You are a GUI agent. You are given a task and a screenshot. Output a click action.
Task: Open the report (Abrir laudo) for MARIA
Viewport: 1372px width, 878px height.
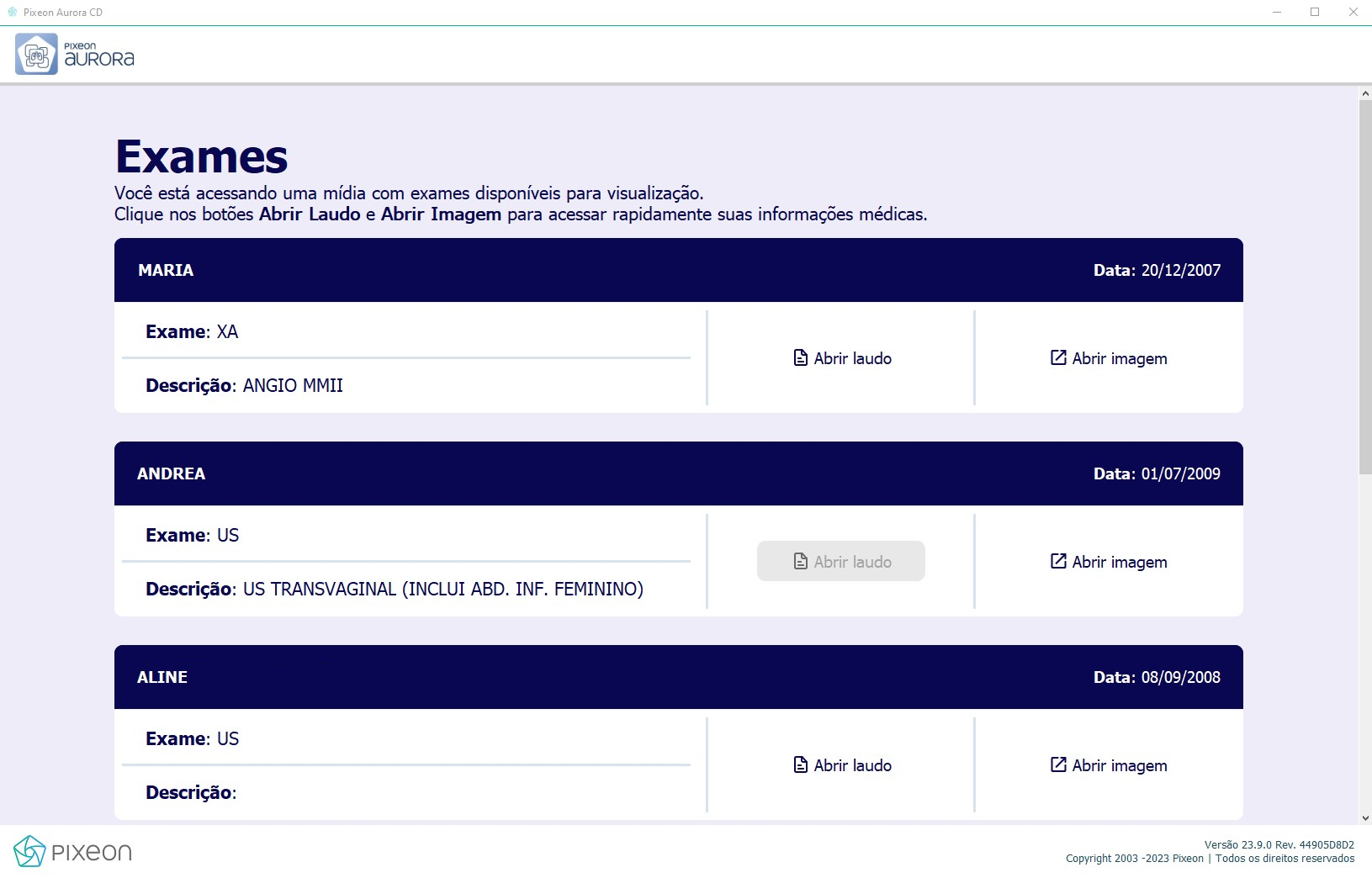[841, 358]
